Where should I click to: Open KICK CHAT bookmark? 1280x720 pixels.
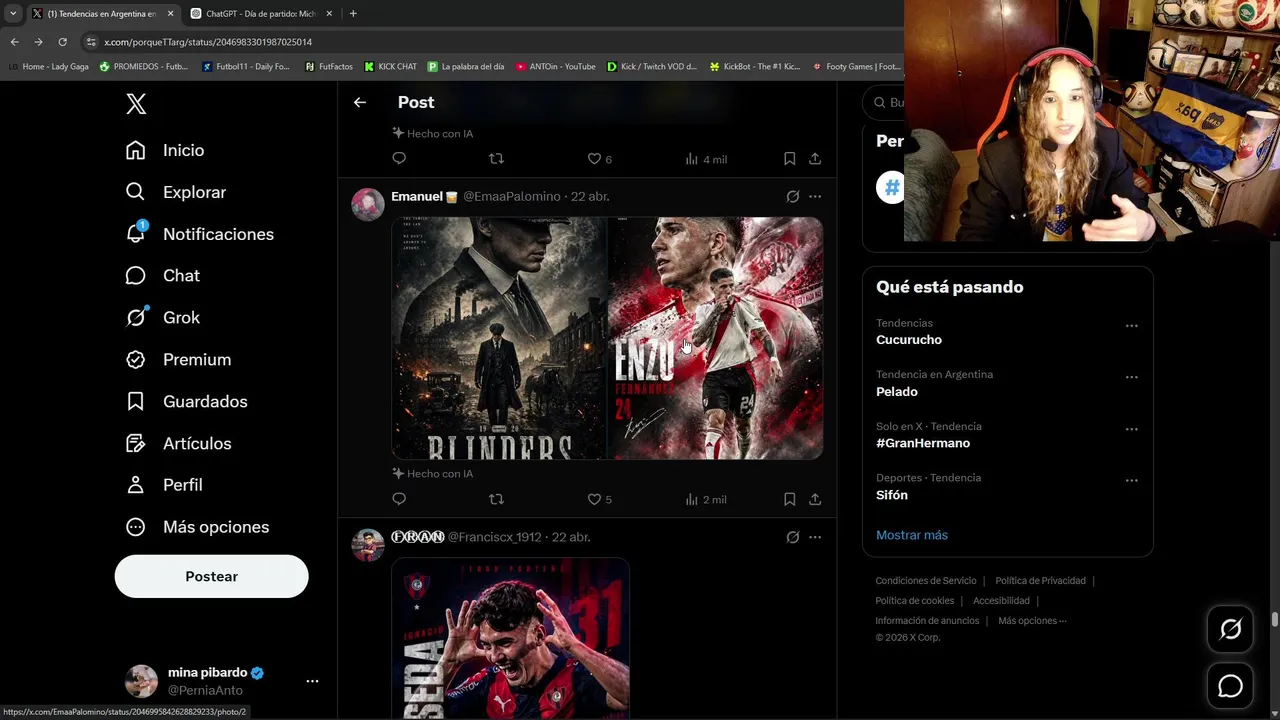(390, 67)
